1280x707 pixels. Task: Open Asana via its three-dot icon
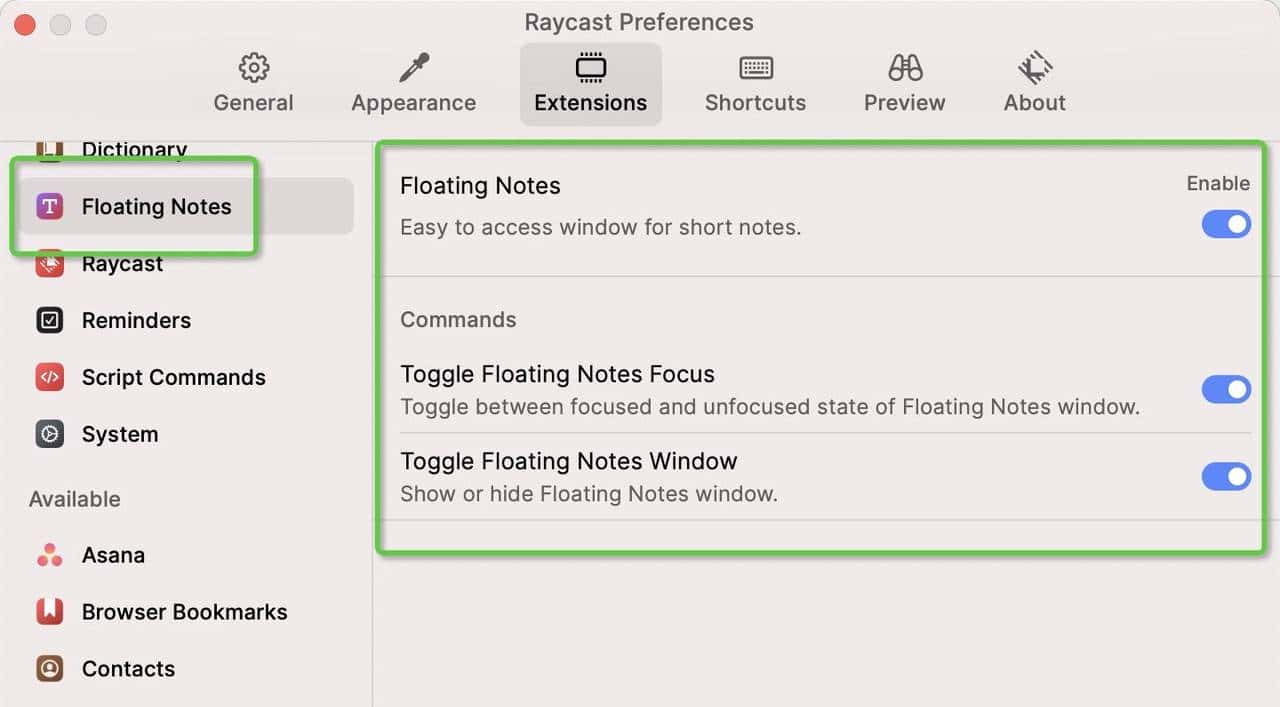(x=48, y=554)
